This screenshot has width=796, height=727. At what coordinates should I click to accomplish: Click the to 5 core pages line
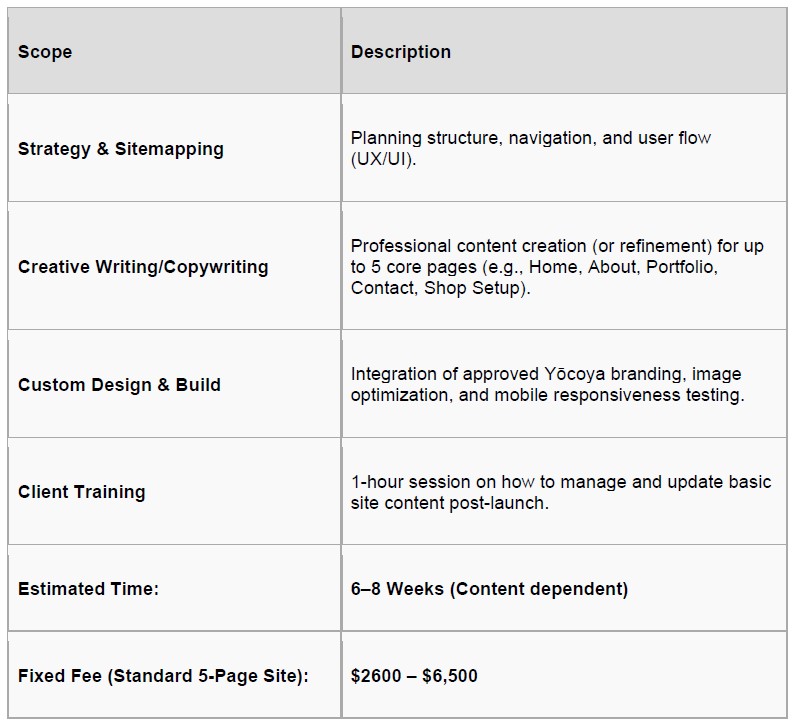pos(534,267)
